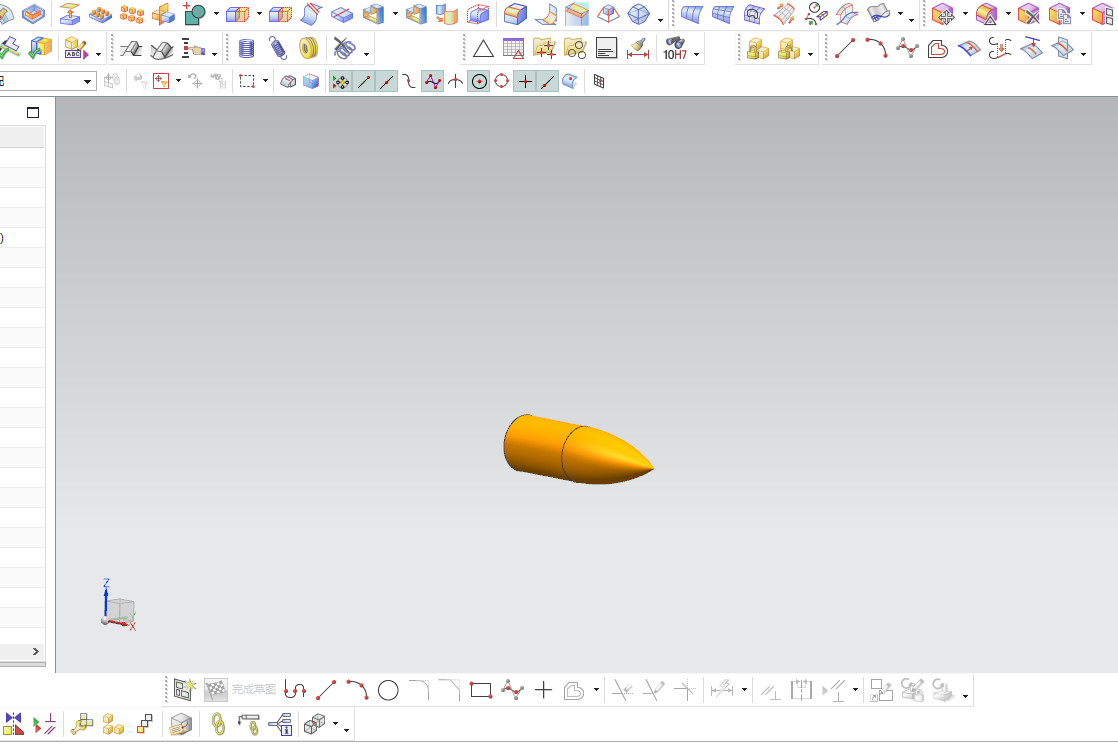This screenshot has width=1118, height=744.
Task: Open the selection filter combo box
Action: coord(47,81)
